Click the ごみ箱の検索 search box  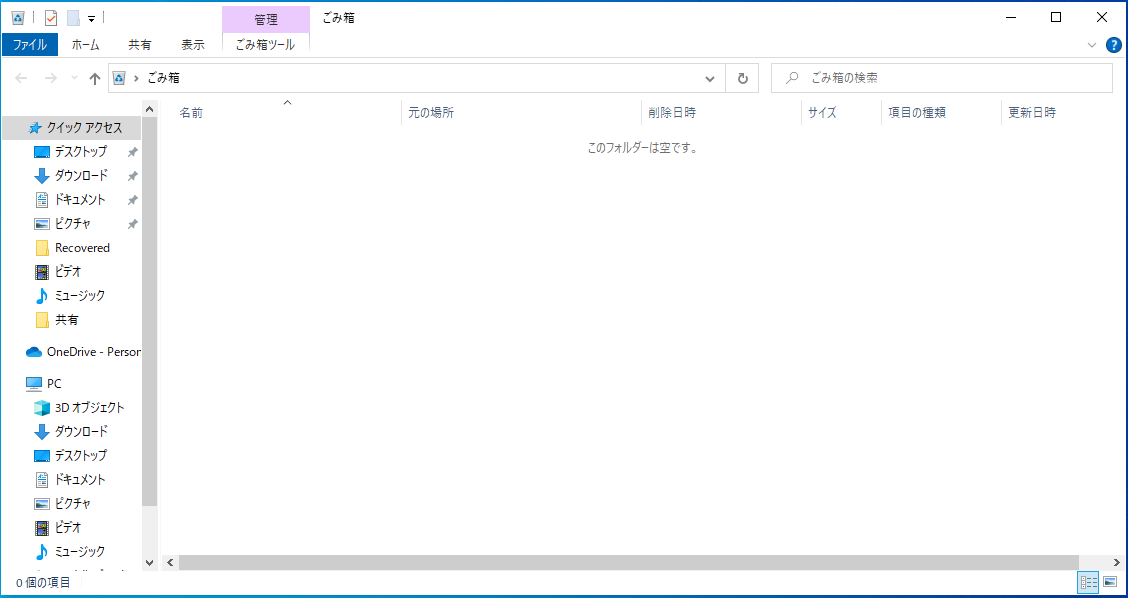point(942,78)
